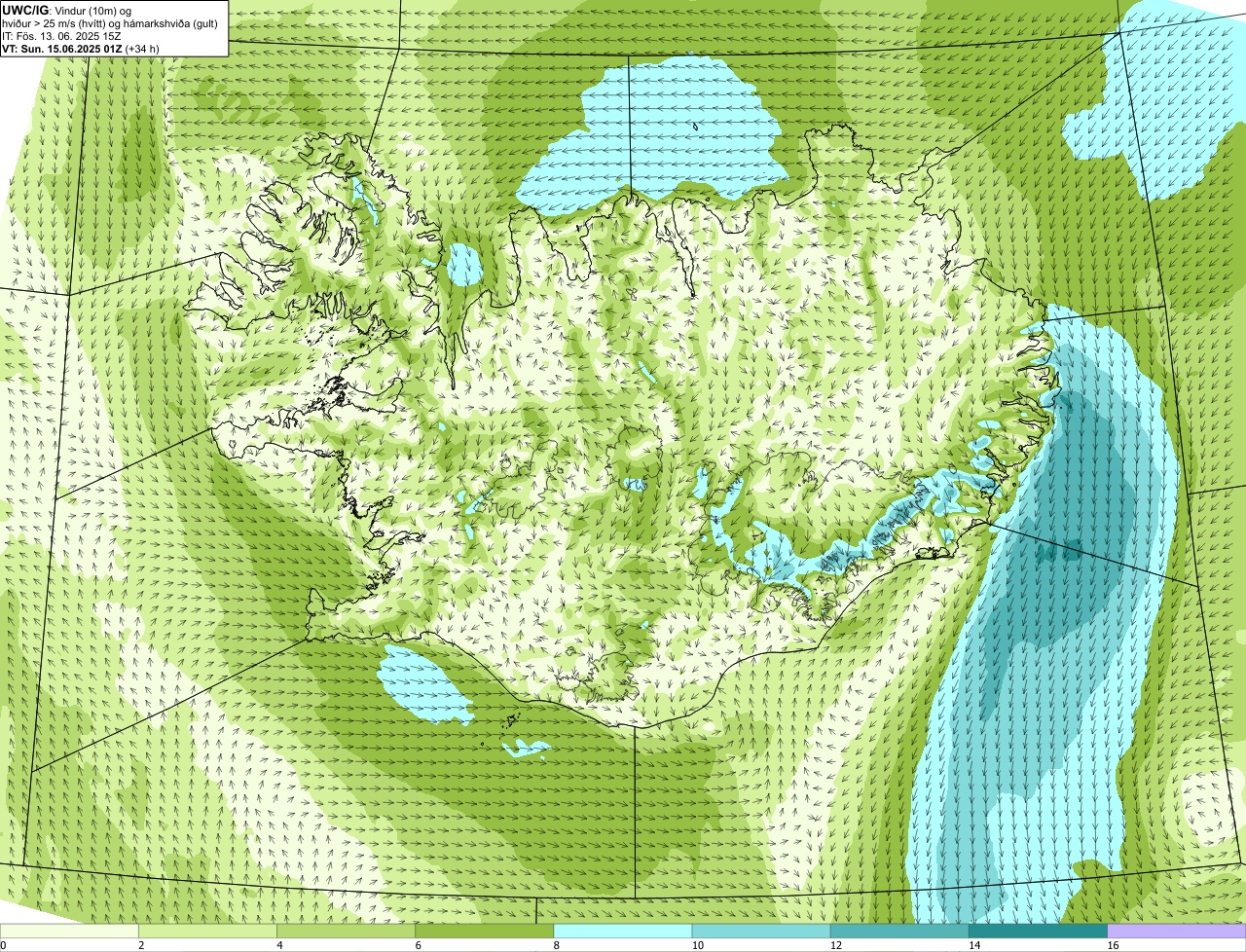Click the legend scale value "10"
Viewport: 1246px width, 952px height.
[697, 945]
